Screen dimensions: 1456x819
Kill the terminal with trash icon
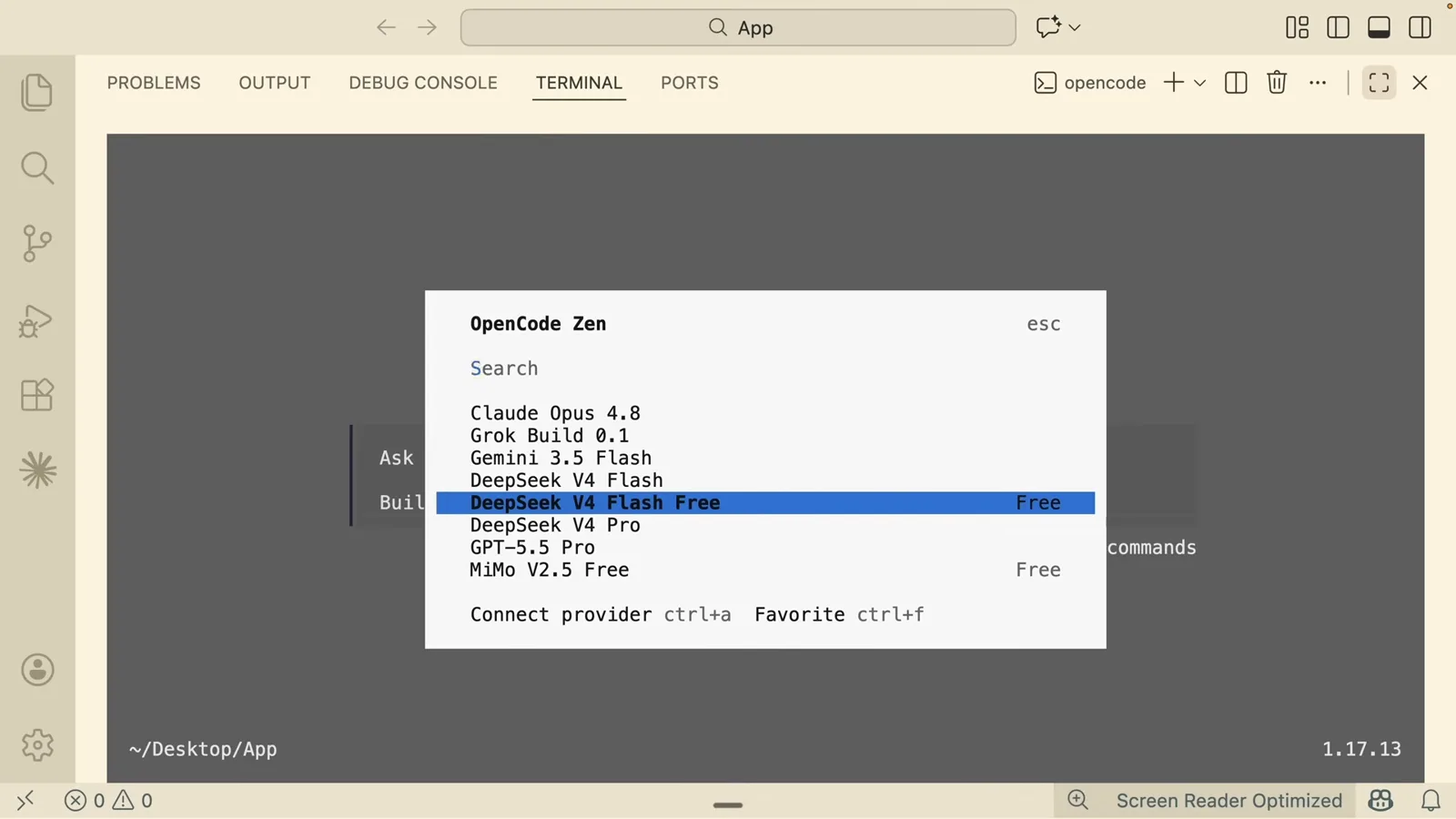click(x=1277, y=83)
